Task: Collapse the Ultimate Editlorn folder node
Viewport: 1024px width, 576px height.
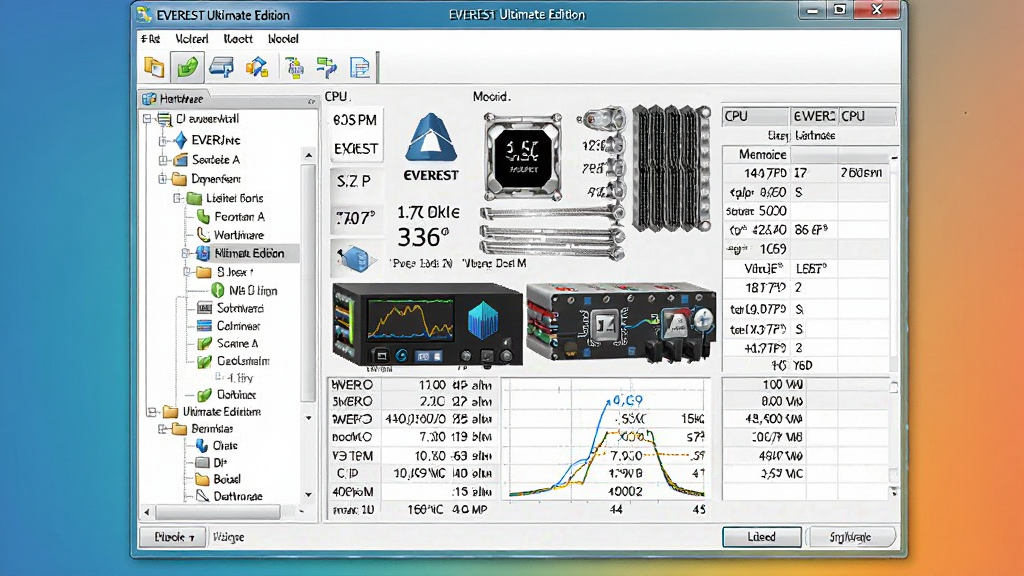Action: tap(152, 411)
